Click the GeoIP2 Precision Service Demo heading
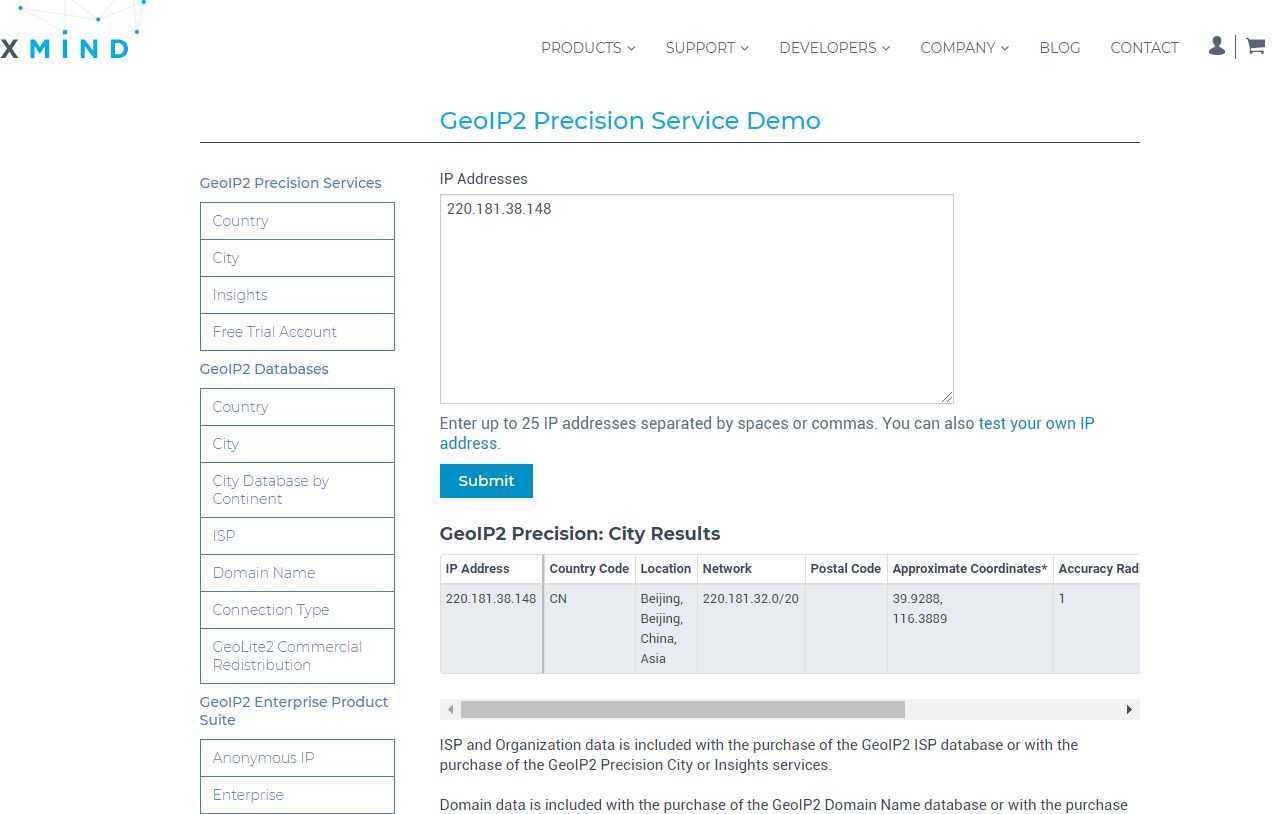This screenshot has width=1281, height=814. pyautogui.click(x=630, y=121)
